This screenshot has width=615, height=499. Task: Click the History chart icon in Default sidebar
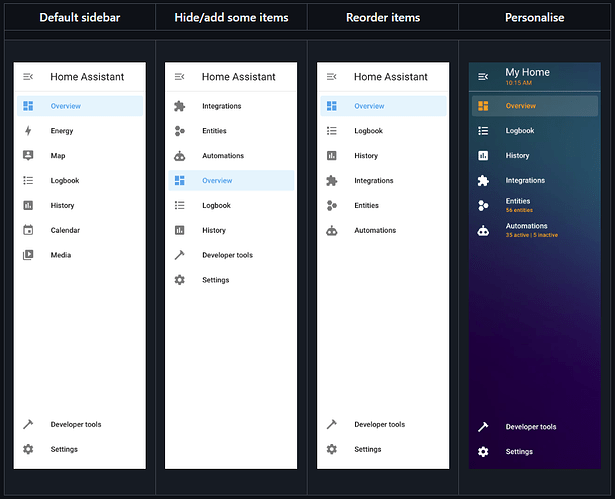(x=28, y=205)
